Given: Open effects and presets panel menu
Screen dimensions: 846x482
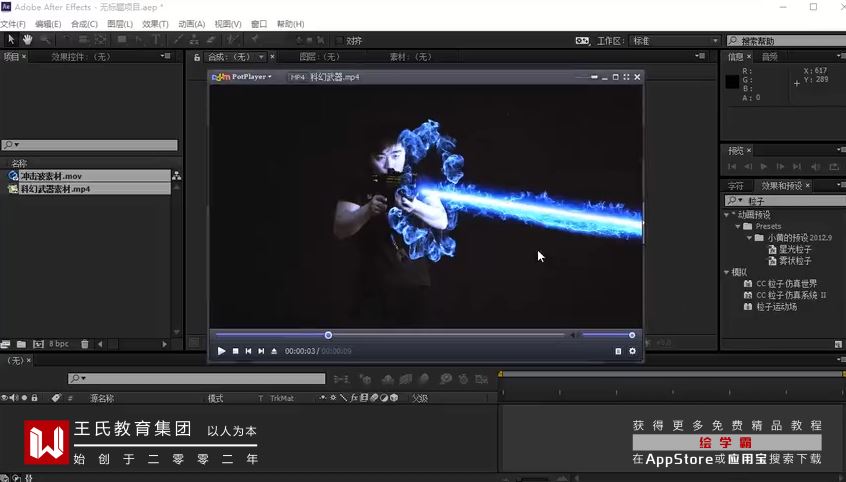Looking at the screenshot, I should coord(841,185).
